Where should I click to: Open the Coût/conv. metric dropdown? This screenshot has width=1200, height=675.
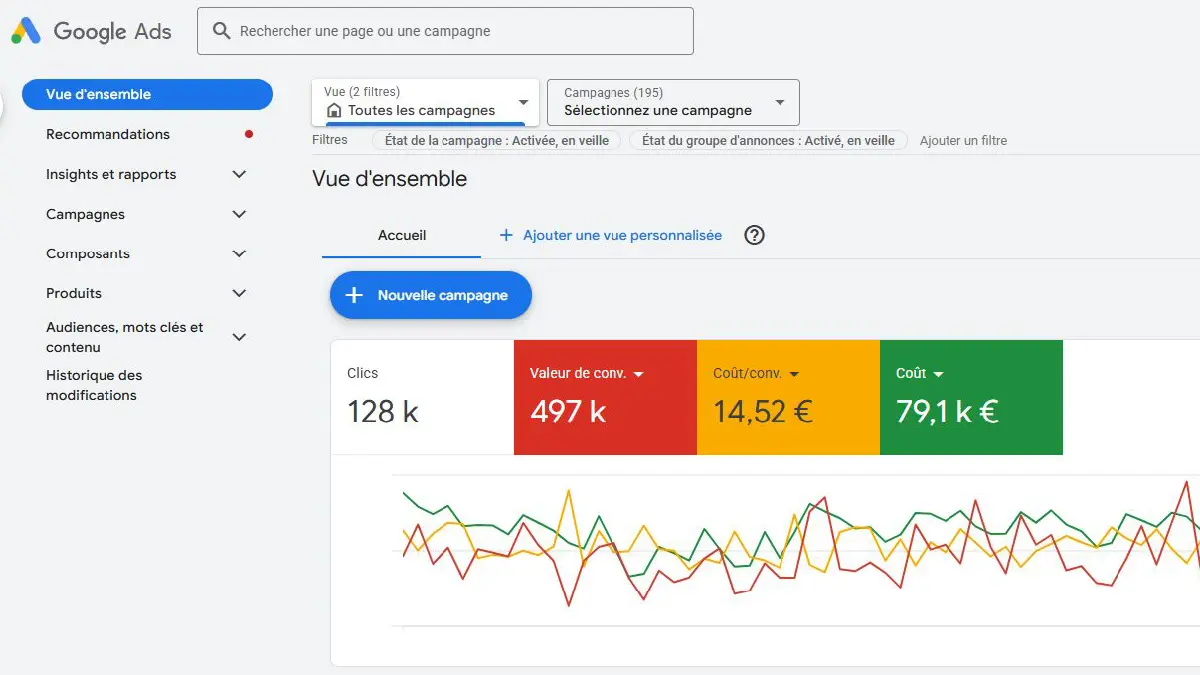click(x=795, y=374)
